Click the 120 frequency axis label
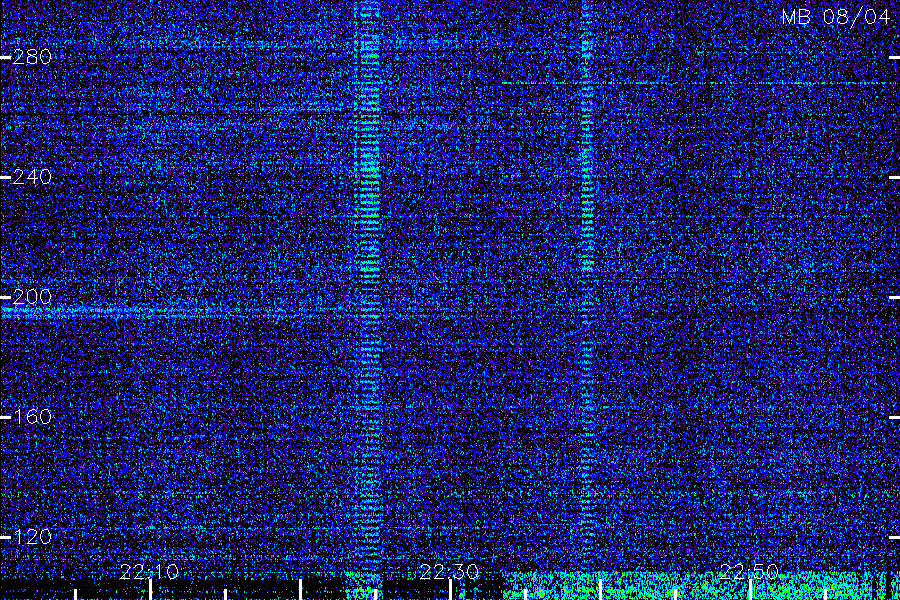This screenshot has height=600, width=900. coord(32,537)
